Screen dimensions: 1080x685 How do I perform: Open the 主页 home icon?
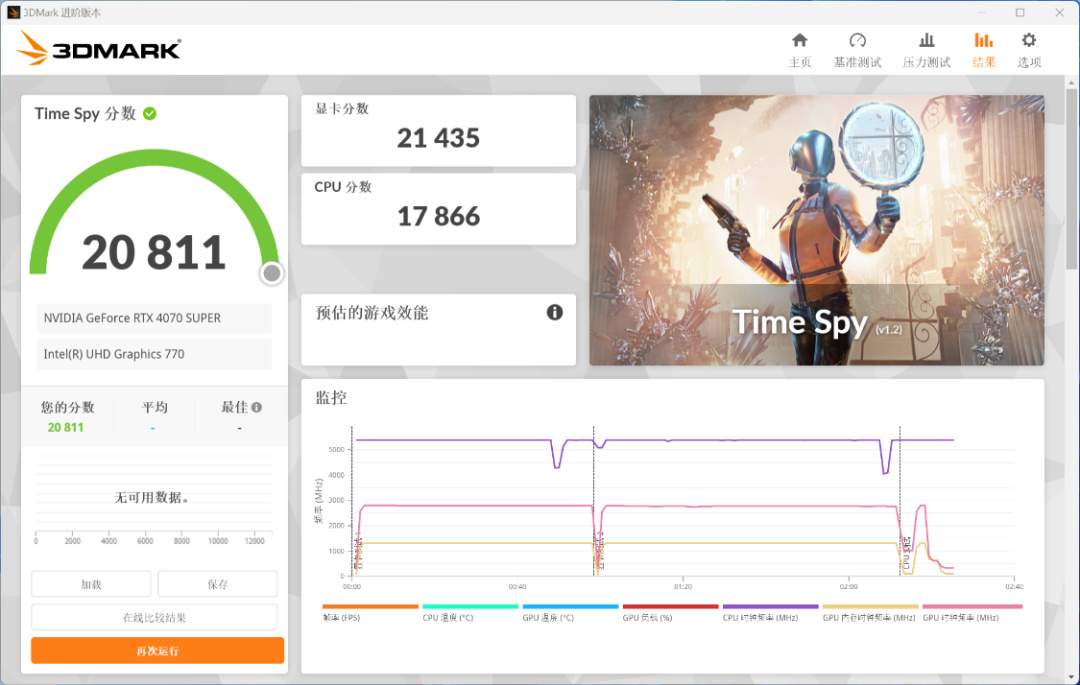pyautogui.click(x=799, y=40)
